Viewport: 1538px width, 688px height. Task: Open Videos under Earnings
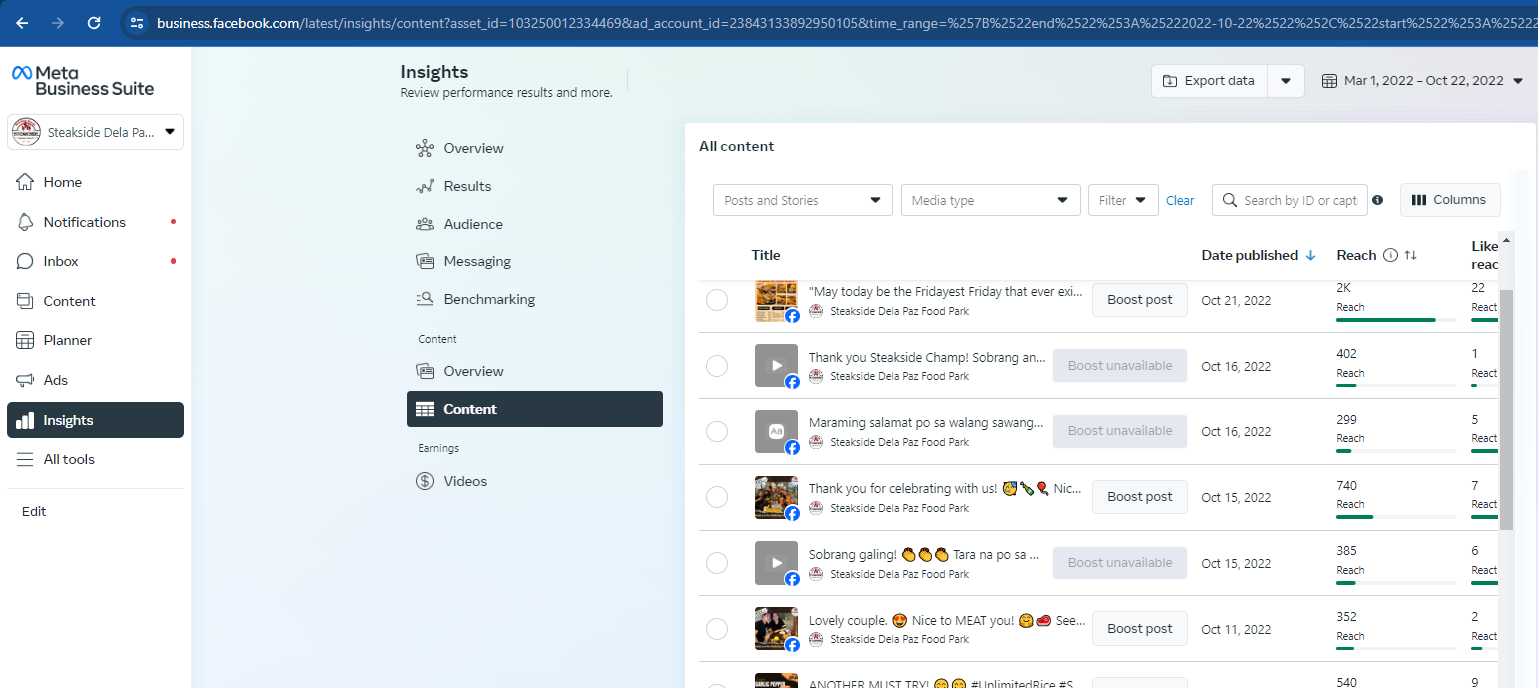(x=535, y=481)
